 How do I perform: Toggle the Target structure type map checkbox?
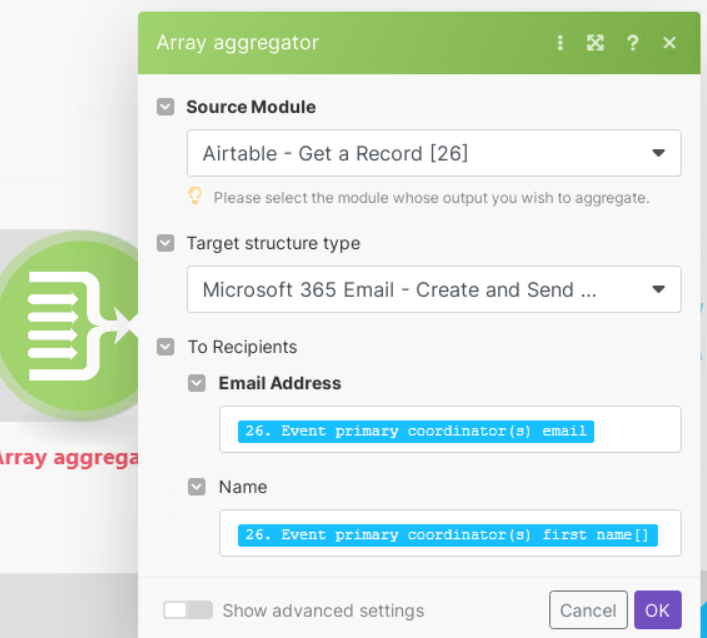165,243
